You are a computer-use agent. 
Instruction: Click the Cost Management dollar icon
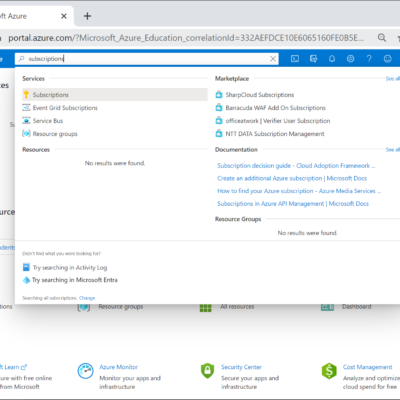click(x=329, y=371)
